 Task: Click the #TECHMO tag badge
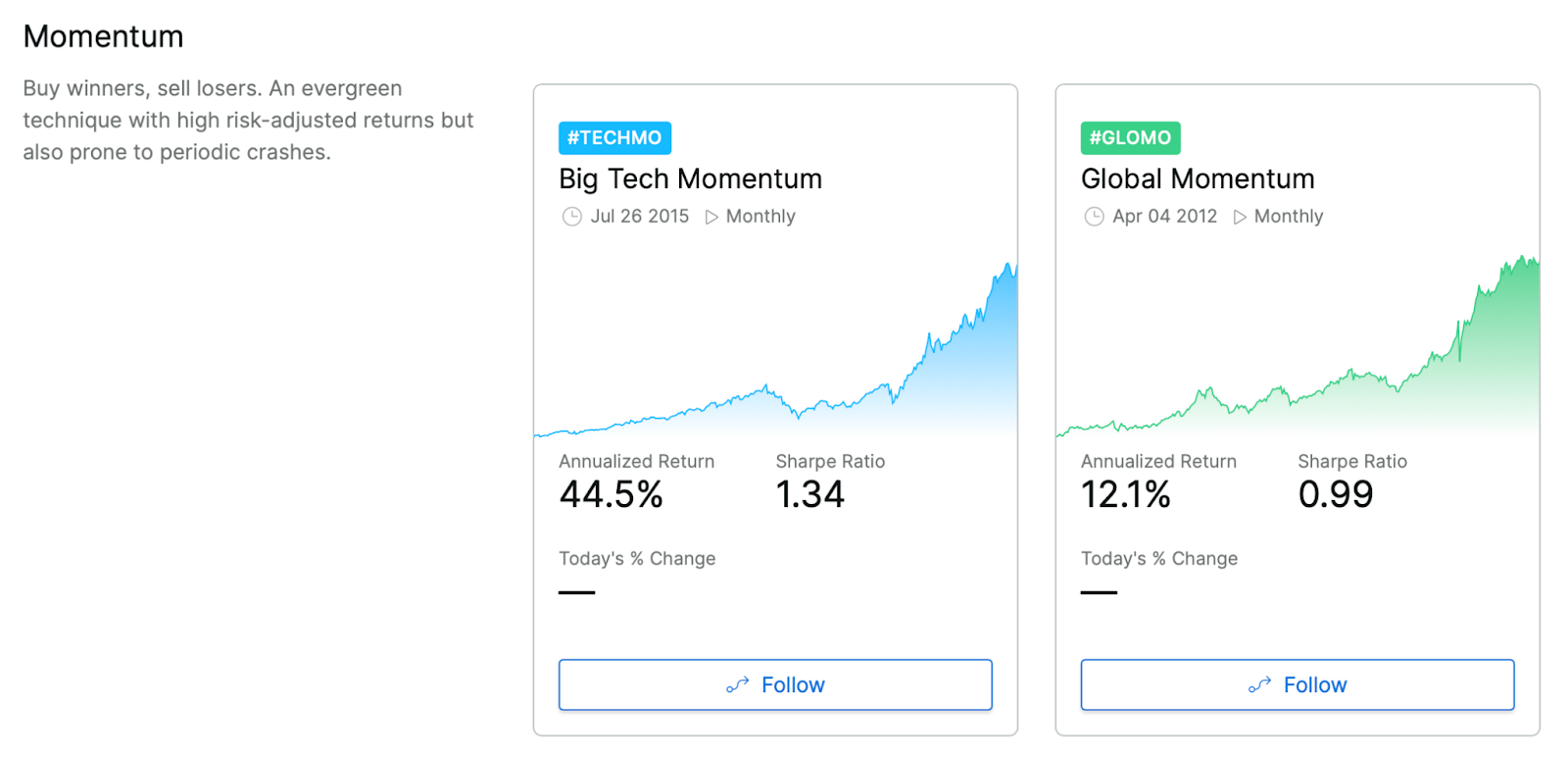(614, 138)
